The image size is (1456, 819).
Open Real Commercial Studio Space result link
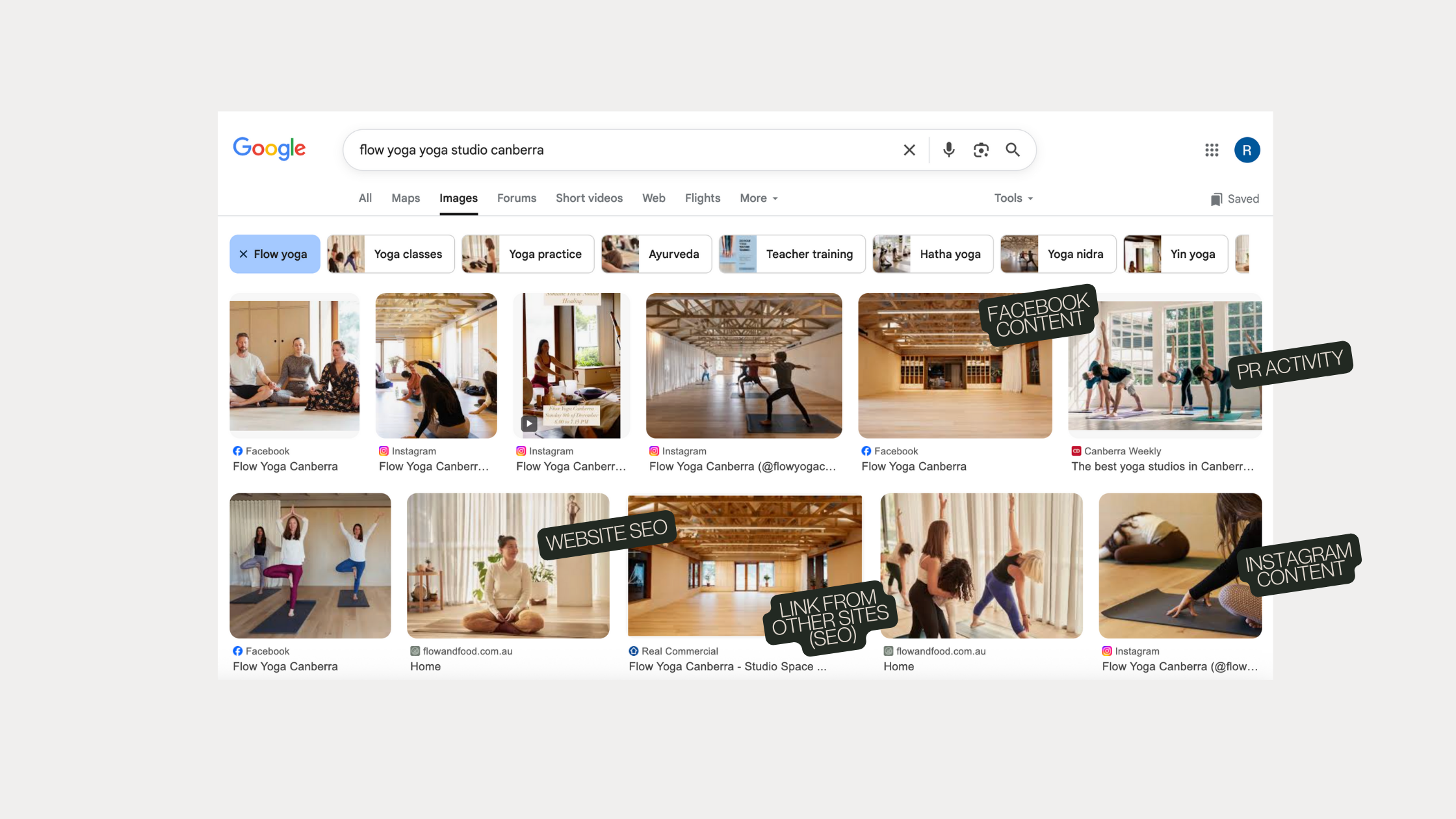click(727, 666)
